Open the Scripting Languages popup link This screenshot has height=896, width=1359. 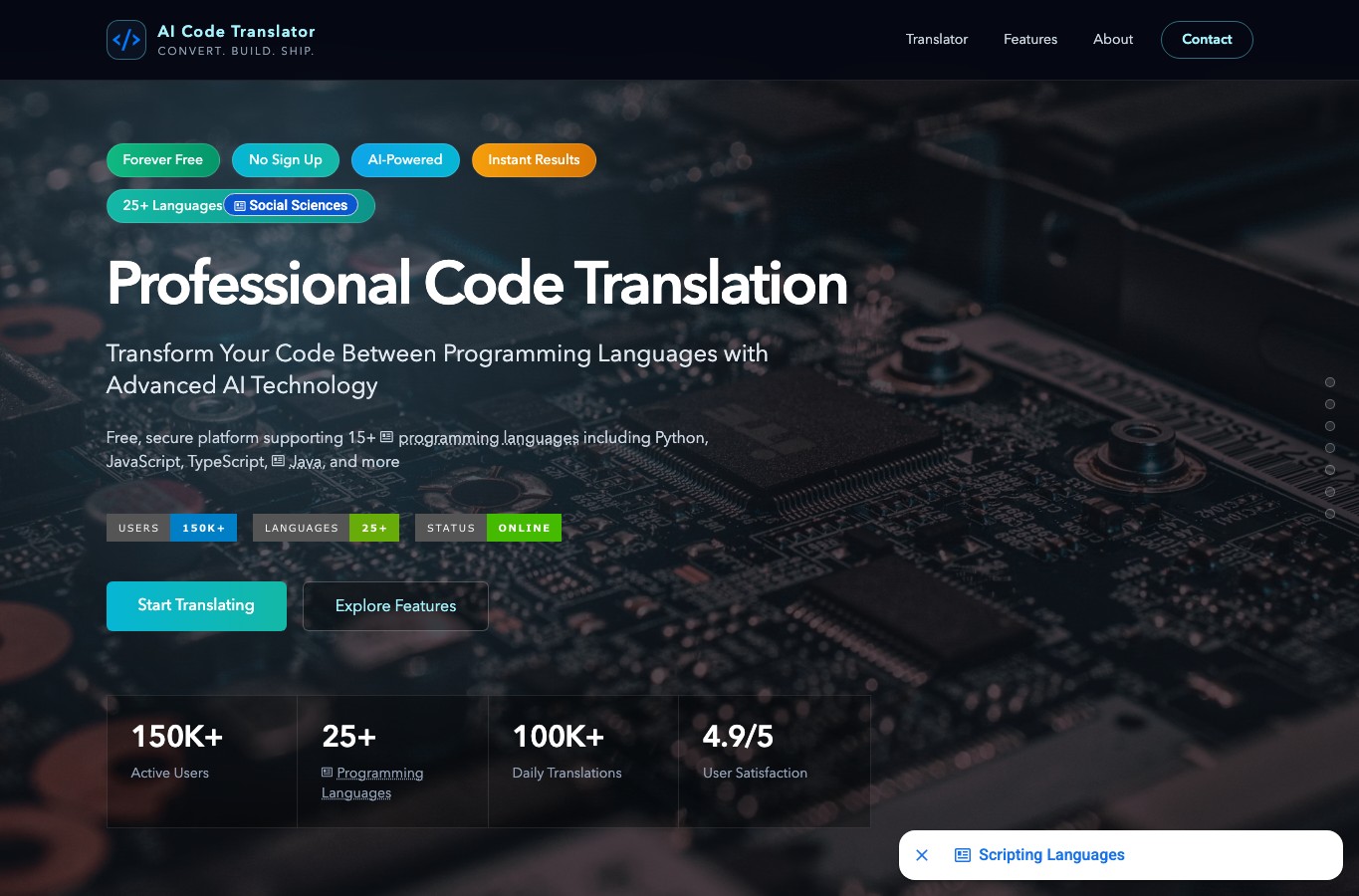1051,855
